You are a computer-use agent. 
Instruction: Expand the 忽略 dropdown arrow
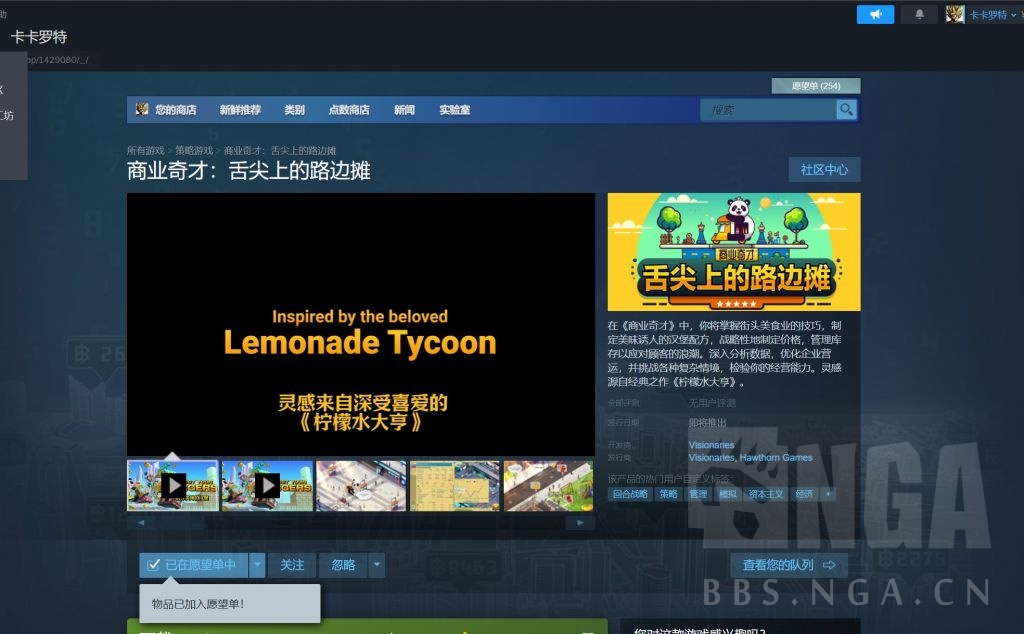(377, 565)
